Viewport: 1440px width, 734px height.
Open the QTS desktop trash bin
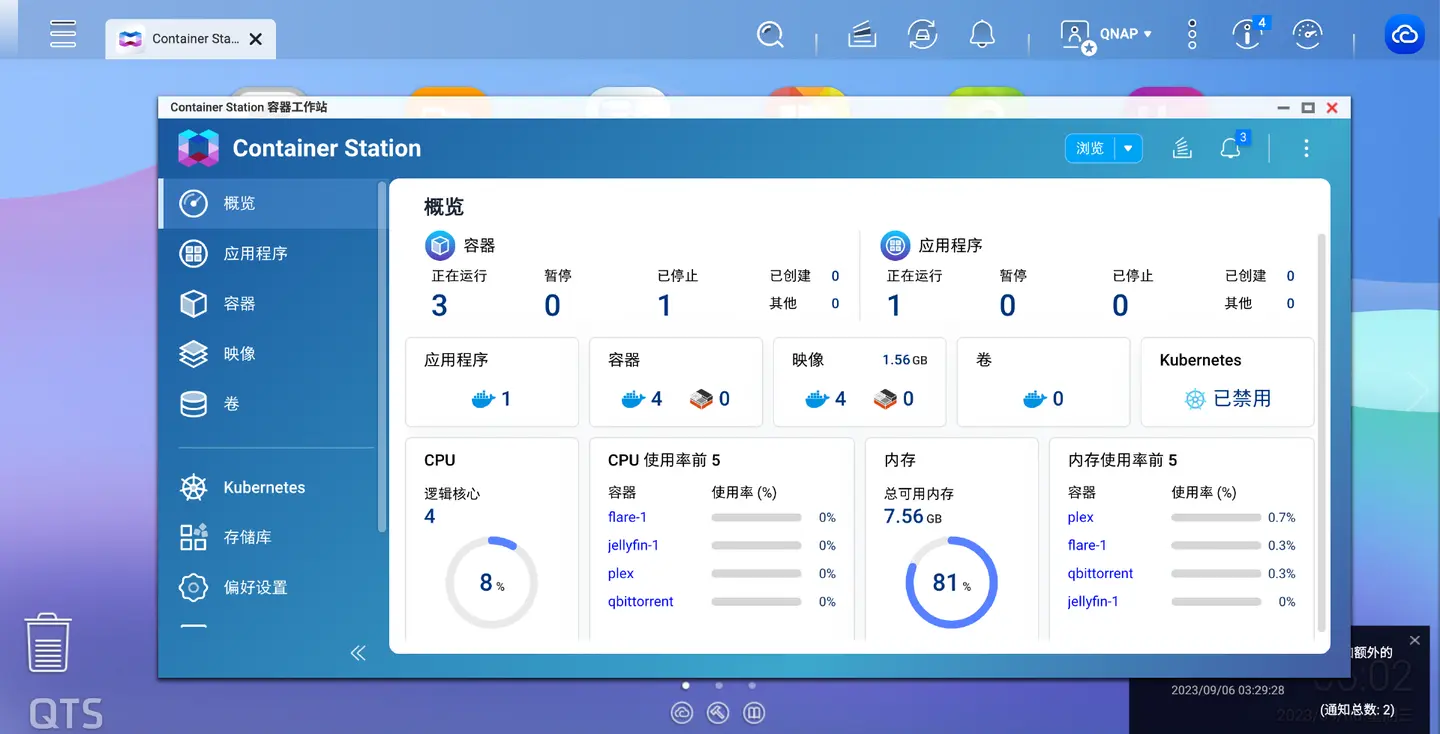(x=48, y=643)
